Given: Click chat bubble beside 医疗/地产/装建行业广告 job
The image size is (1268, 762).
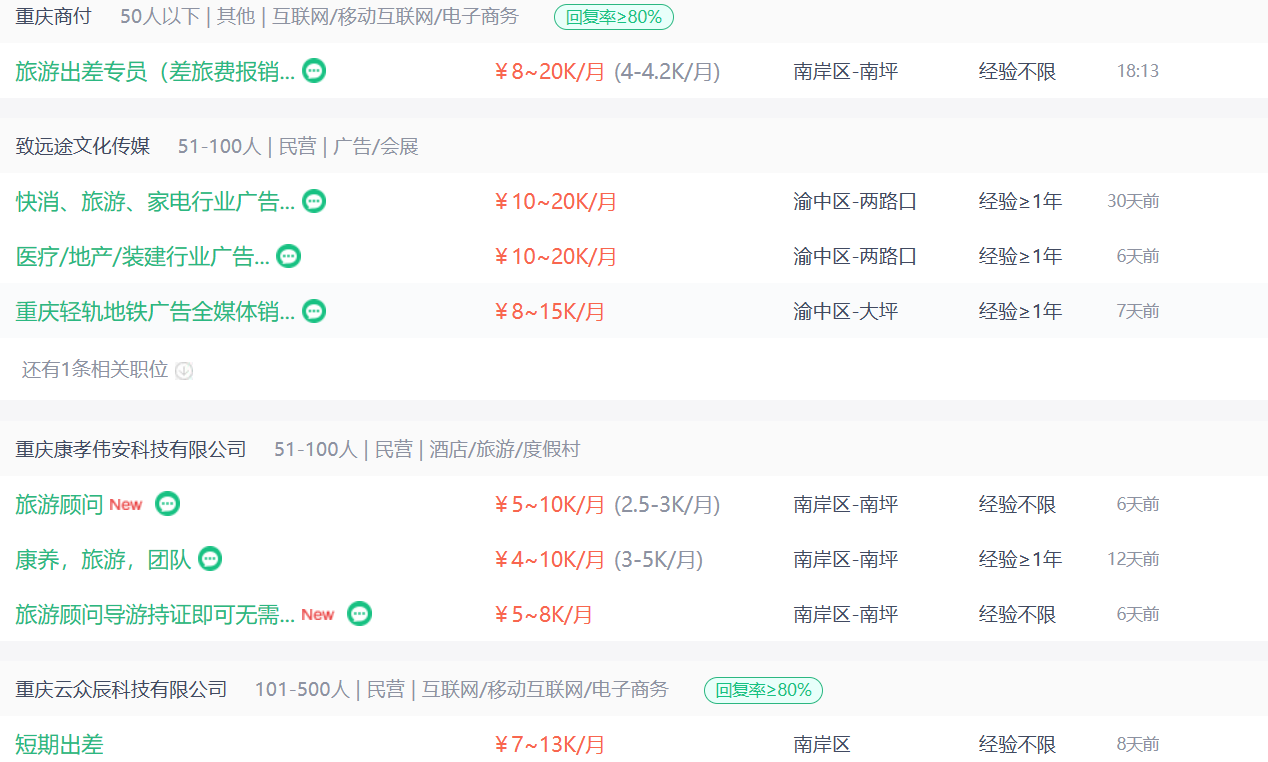Looking at the screenshot, I should pyautogui.click(x=288, y=256).
